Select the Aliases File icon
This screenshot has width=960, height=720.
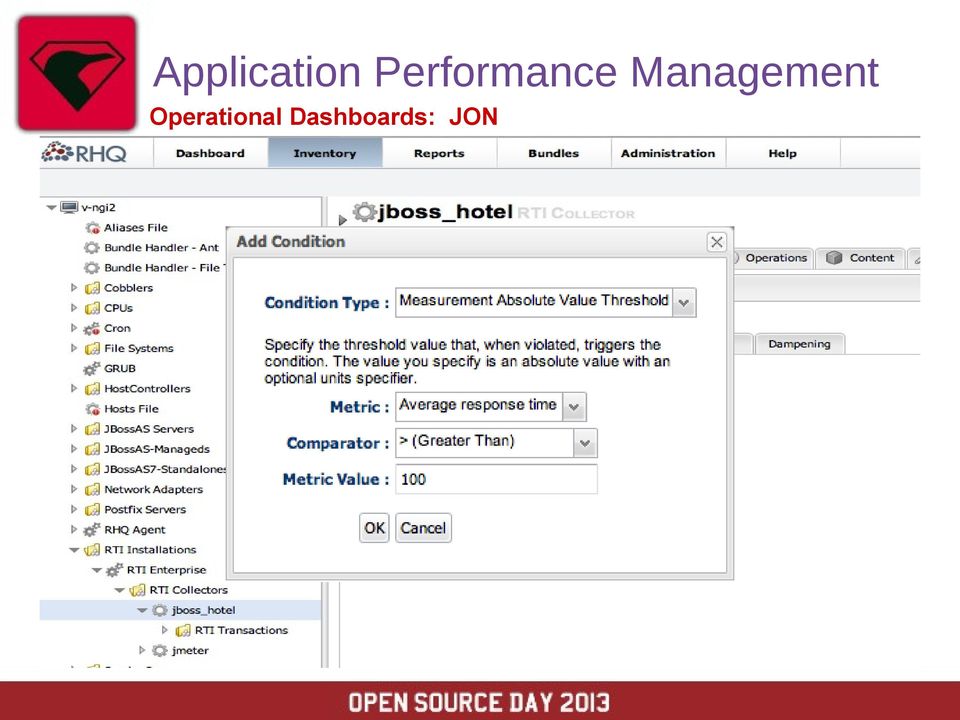92,228
